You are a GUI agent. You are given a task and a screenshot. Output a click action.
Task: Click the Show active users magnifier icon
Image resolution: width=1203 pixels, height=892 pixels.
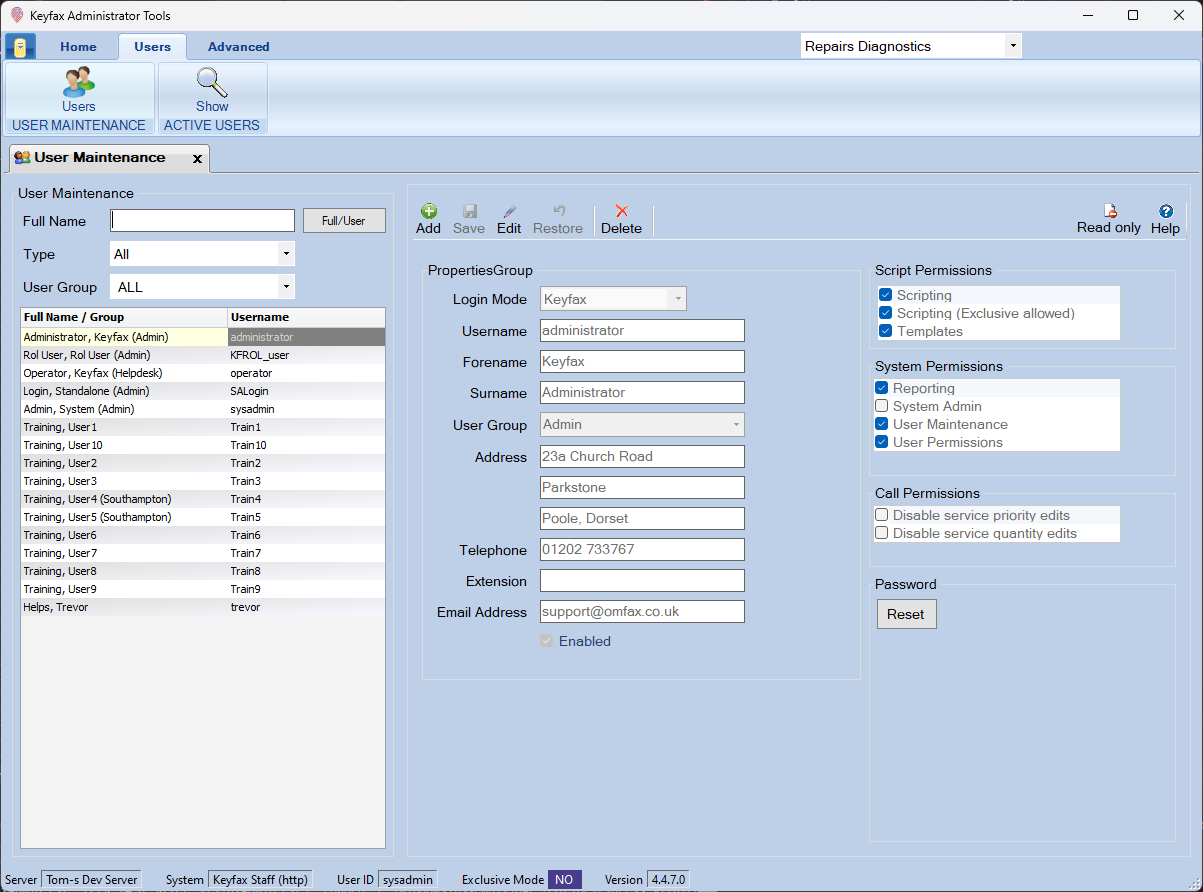pyautogui.click(x=212, y=82)
